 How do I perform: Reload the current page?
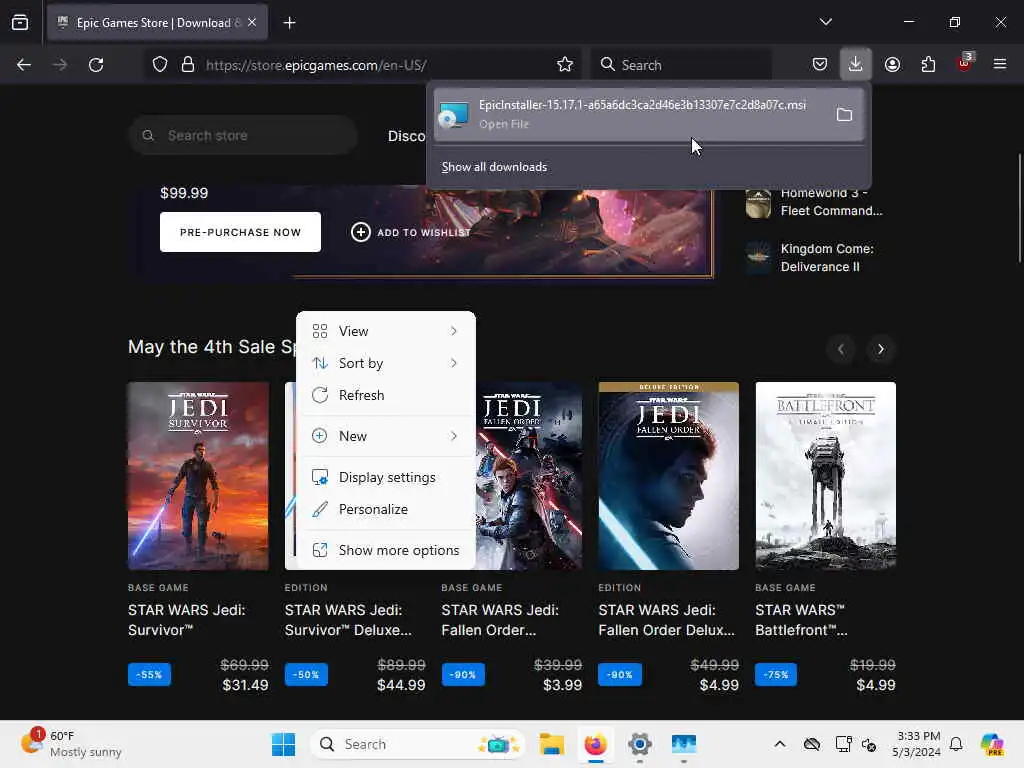click(x=96, y=65)
